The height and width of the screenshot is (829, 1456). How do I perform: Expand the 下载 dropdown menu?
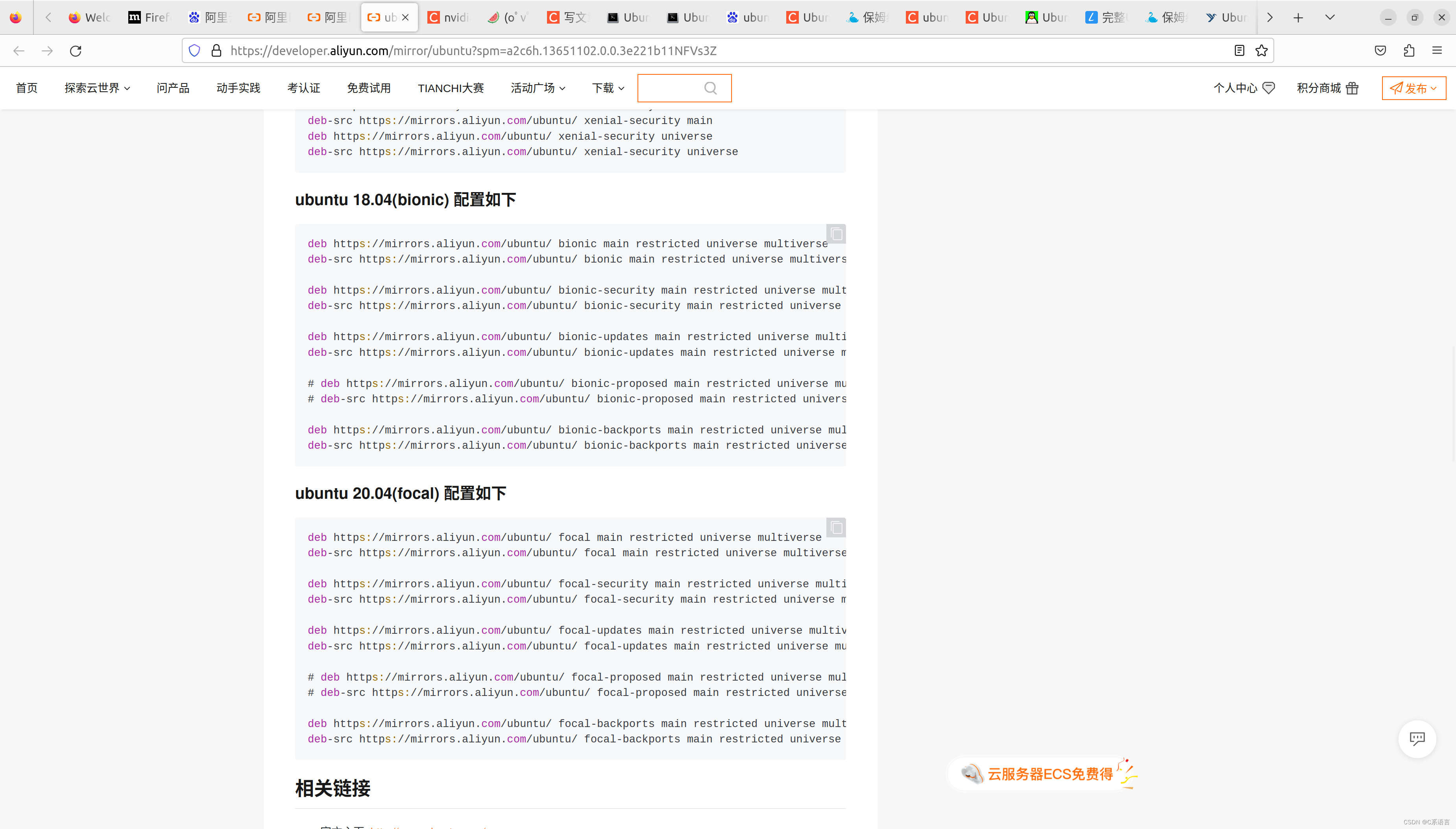coord(608,88)
